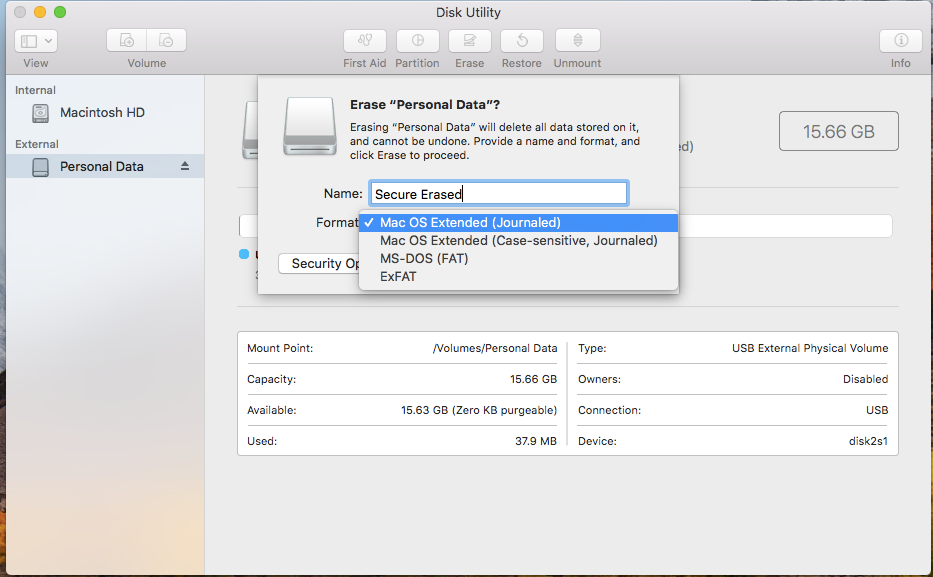933x577 pixels.
Task: Open the Info inspector
Action: click(901, 40)
